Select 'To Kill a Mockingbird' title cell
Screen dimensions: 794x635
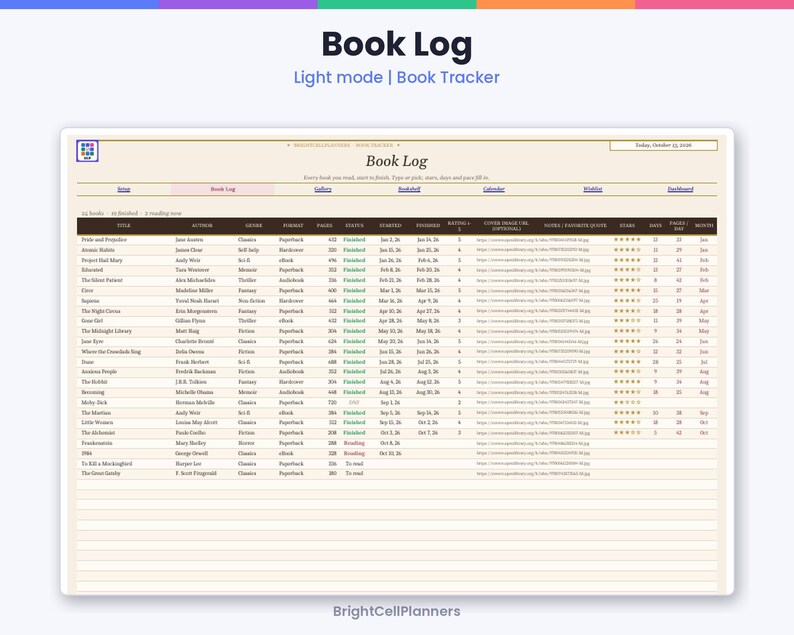point(107,464)
